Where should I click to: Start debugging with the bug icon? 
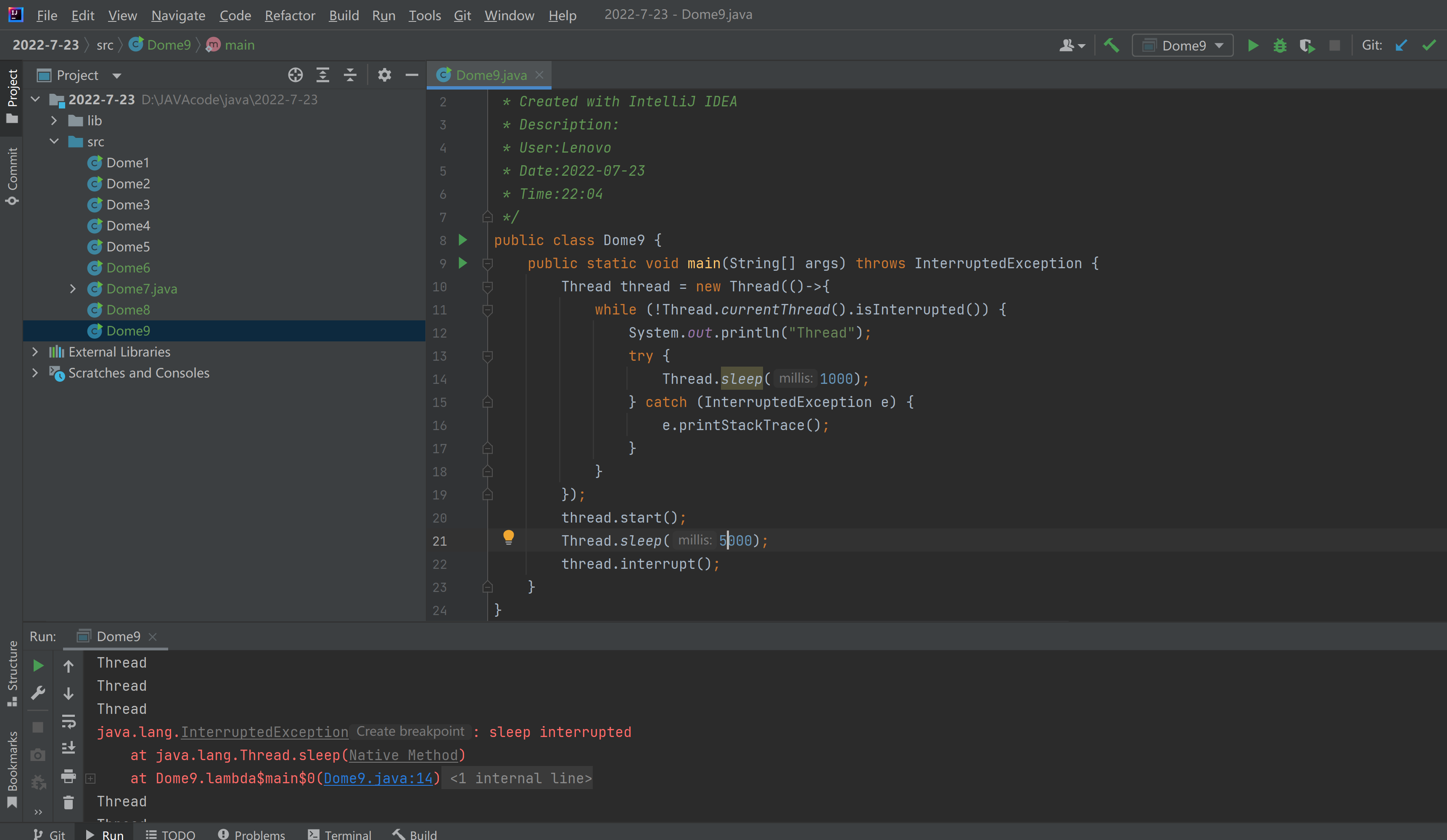click(1280, 45)
